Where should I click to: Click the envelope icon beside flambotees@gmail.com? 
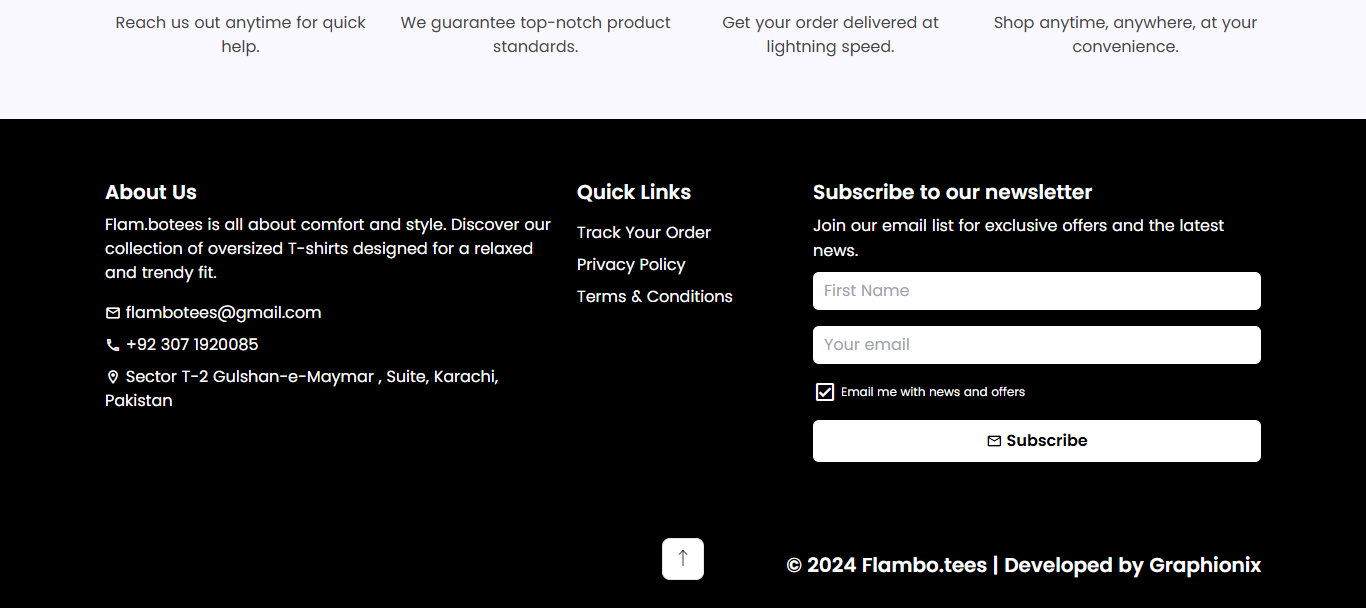tap(113, 313)
